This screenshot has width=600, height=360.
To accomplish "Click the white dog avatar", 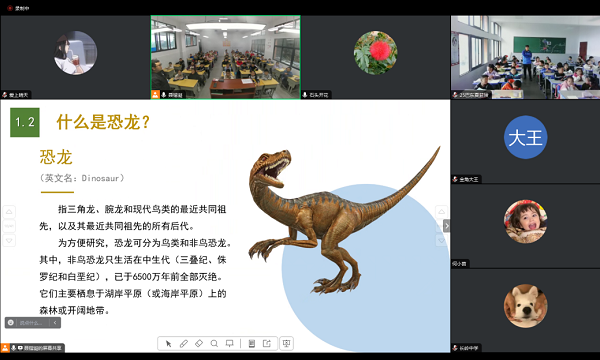I will [525, 306].
